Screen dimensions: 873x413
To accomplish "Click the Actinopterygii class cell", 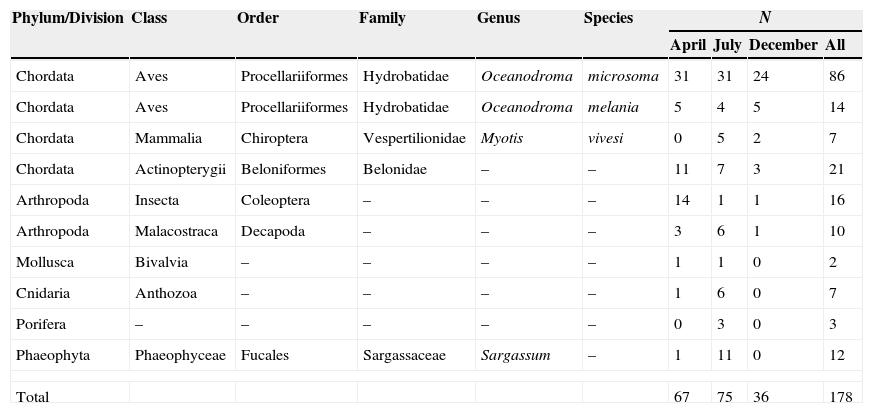I will [180, 169].
